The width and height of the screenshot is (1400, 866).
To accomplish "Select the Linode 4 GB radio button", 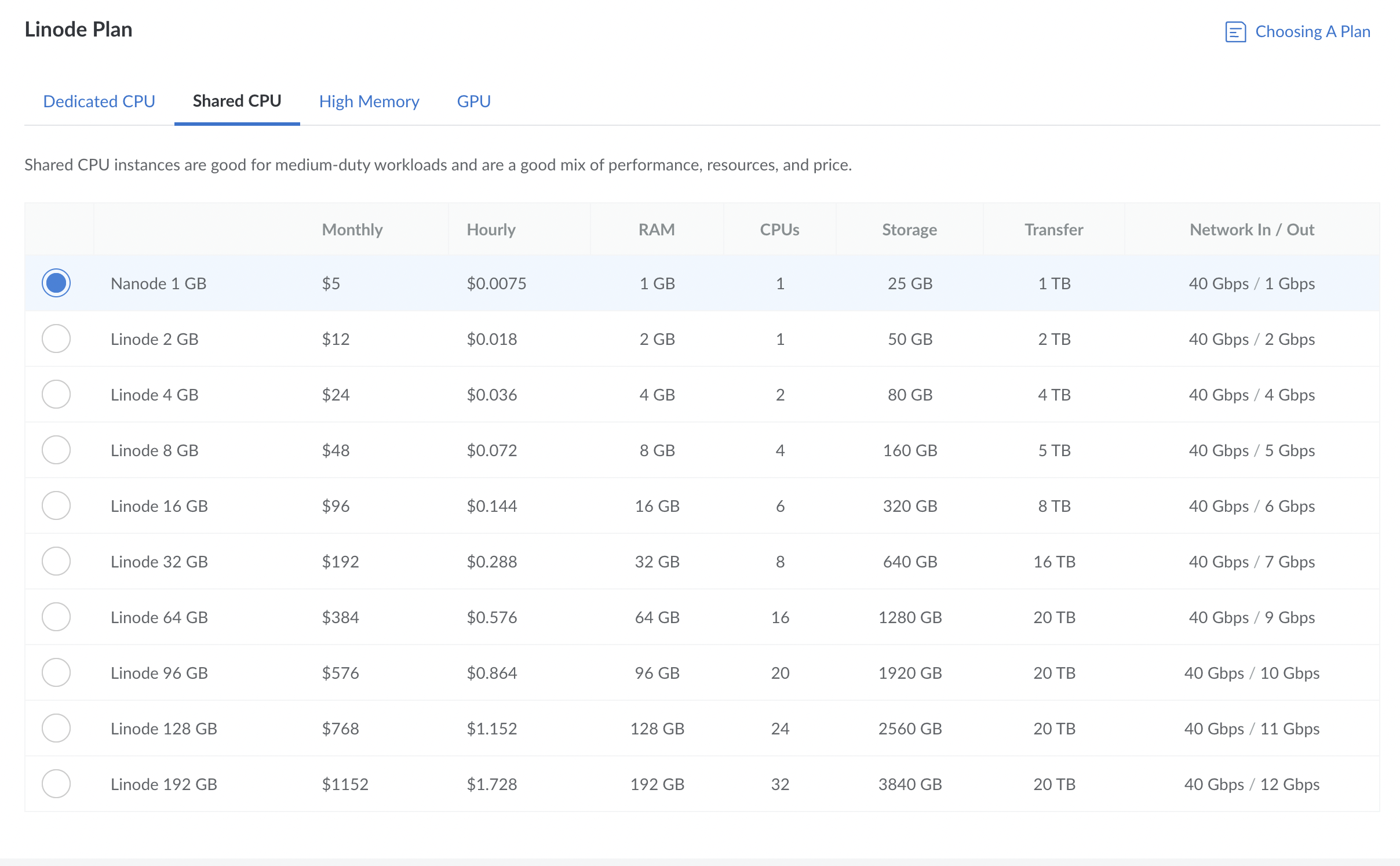I will pos(56,395).
